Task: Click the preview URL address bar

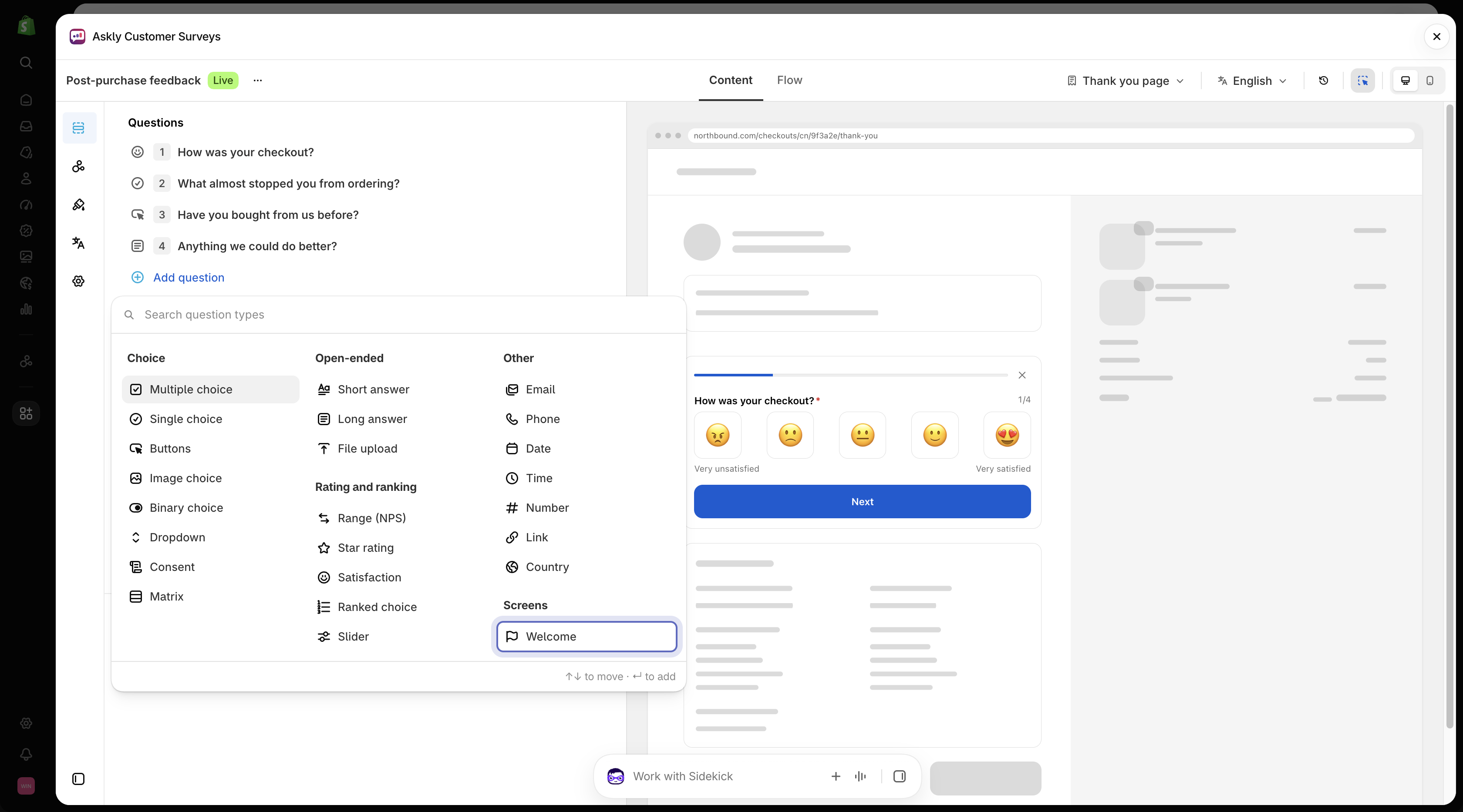Action: 1050,136
